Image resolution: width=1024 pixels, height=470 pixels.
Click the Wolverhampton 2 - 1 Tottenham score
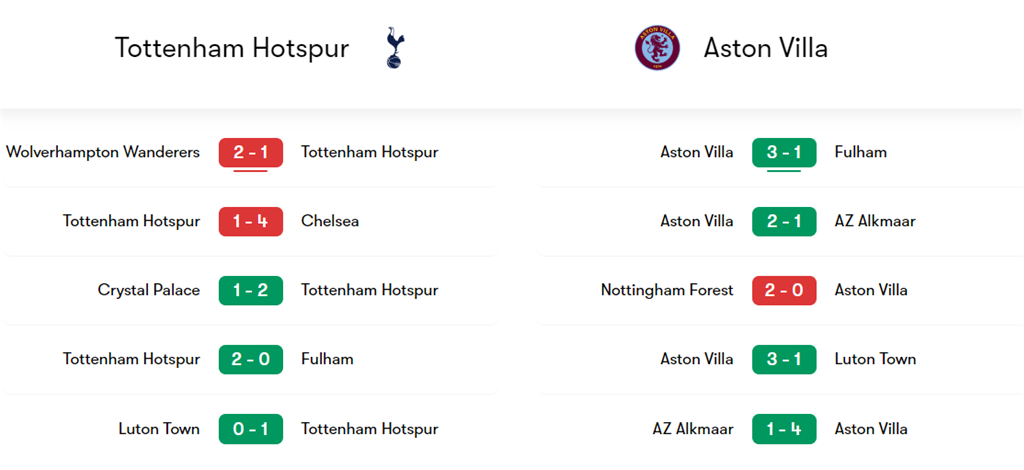251,152
